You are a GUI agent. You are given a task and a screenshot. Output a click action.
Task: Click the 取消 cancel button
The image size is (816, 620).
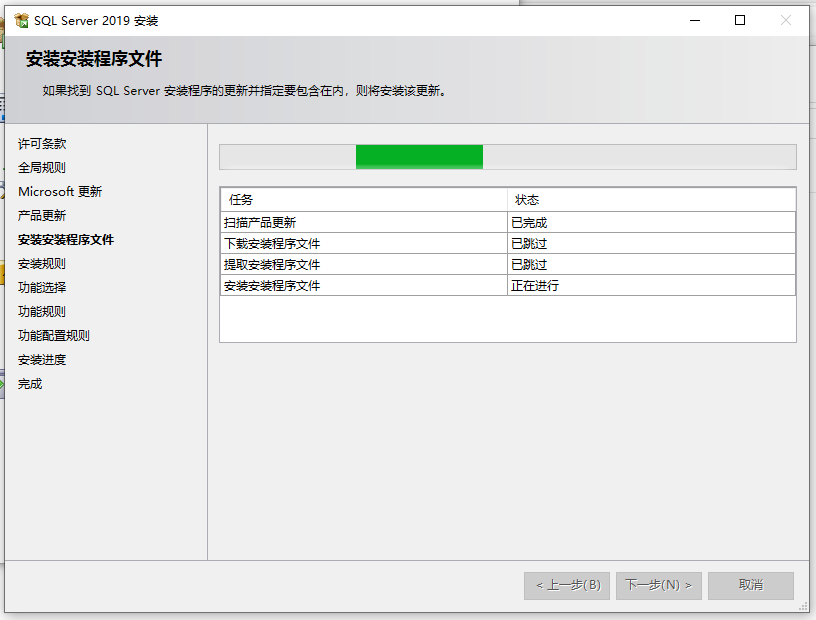click(750, 586)
